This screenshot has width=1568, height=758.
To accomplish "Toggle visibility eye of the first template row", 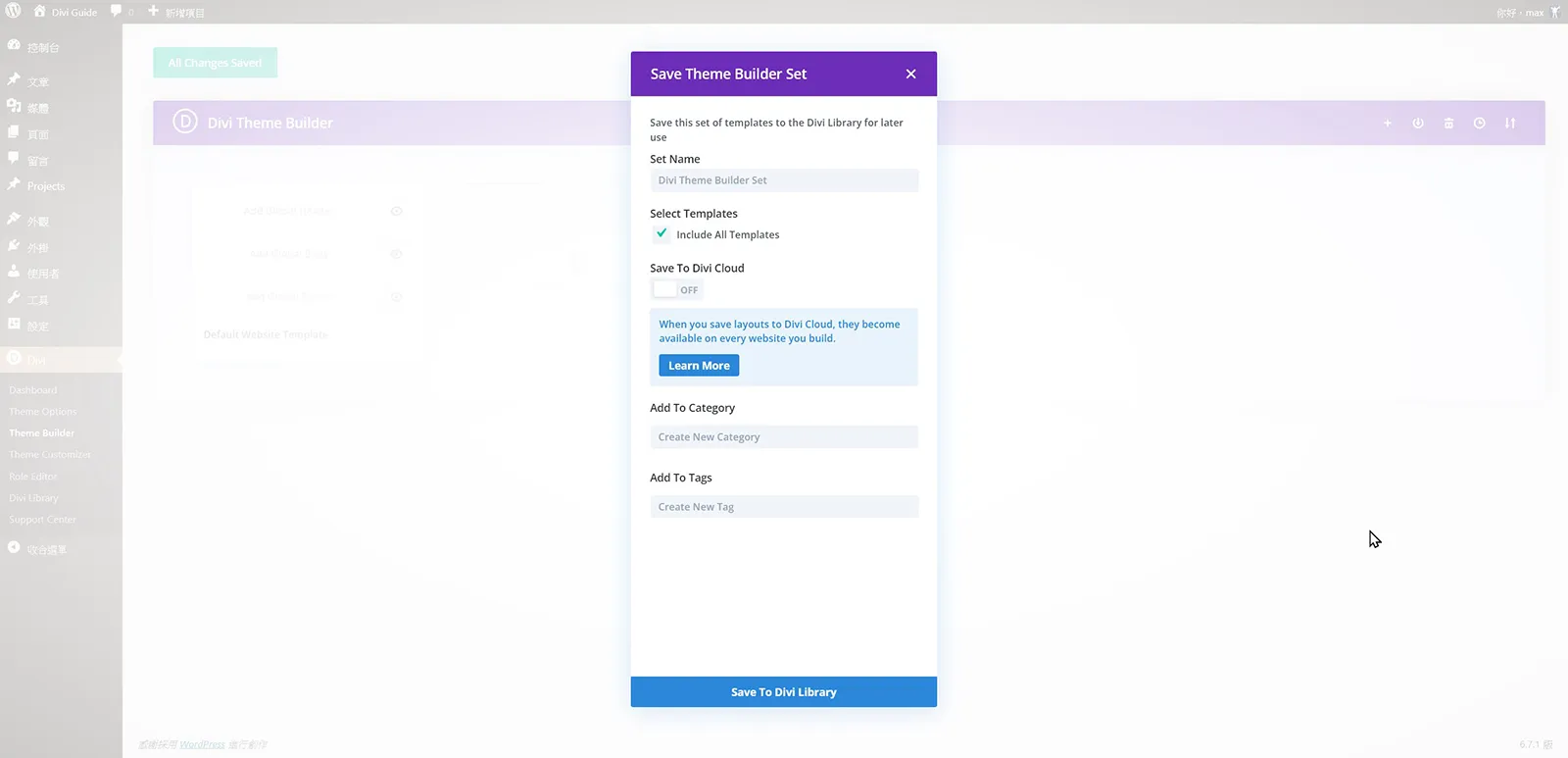I will (x=397, y=211).
